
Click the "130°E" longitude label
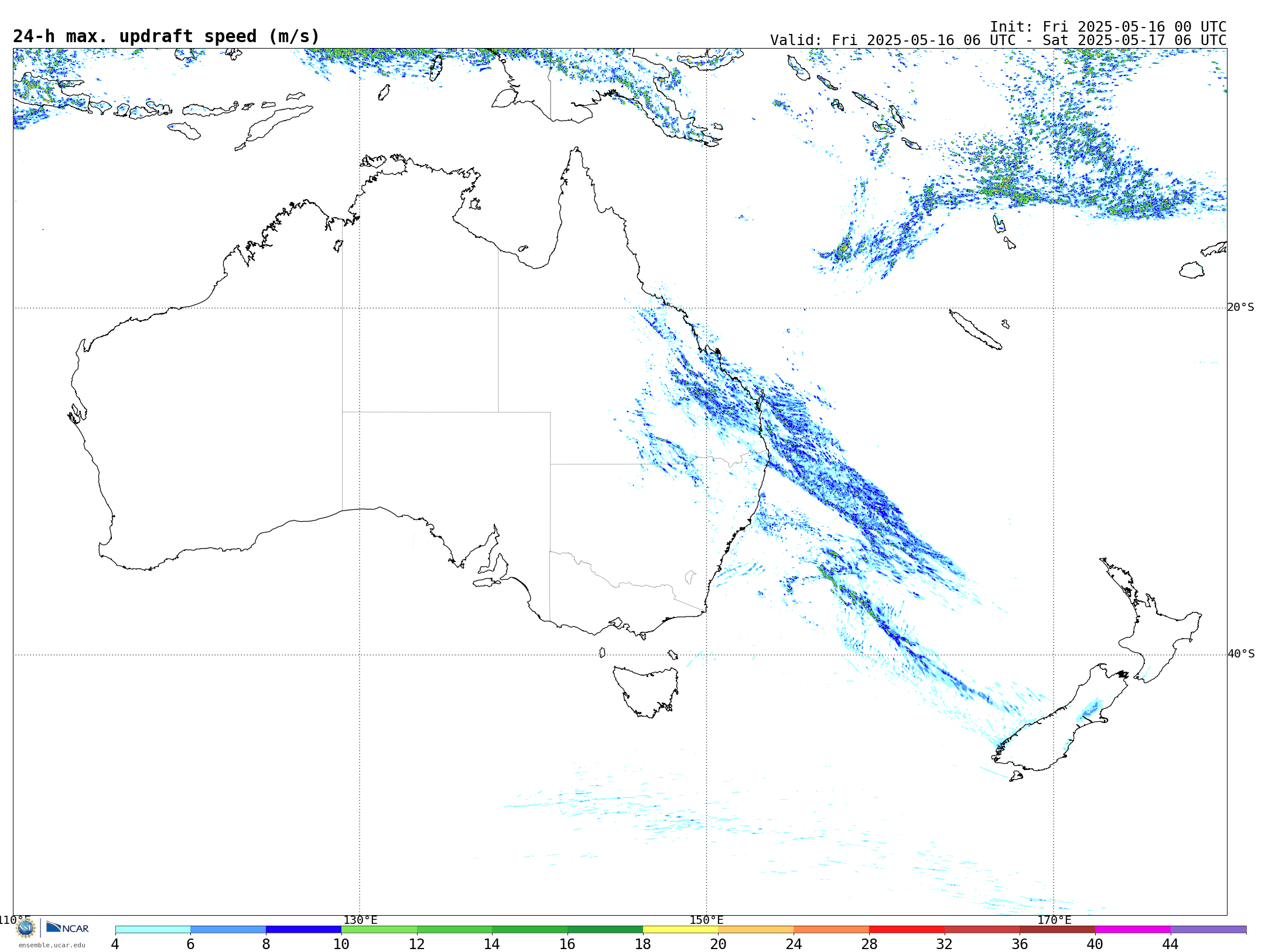point(360,920)
